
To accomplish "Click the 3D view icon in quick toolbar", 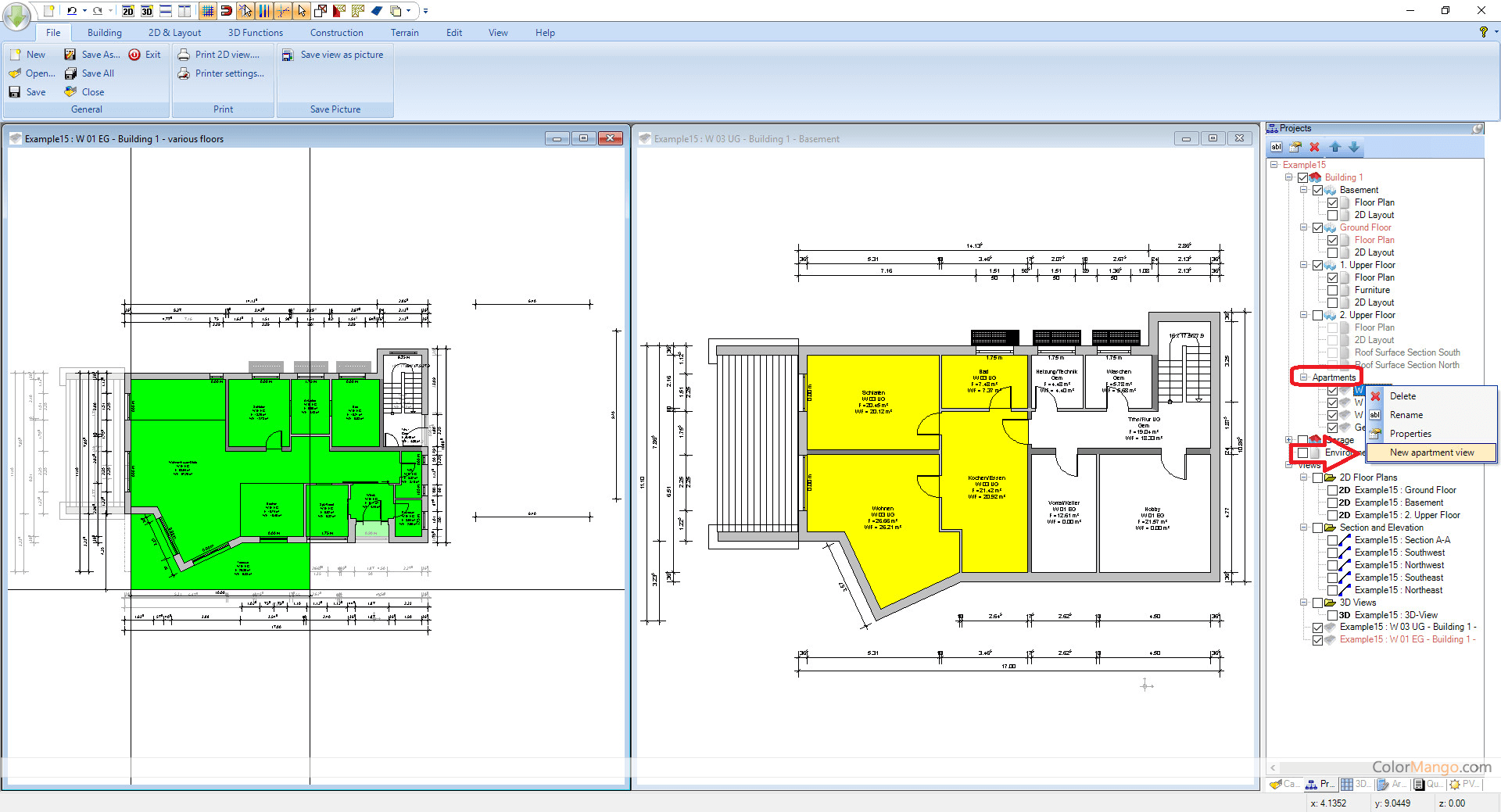I will [147, 11].
